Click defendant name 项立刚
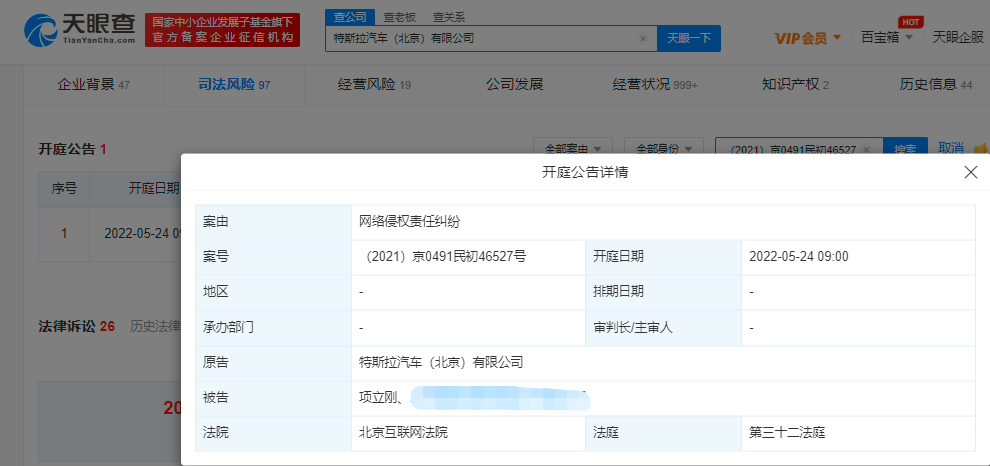990x466 pixels. (x=378, y=398)
